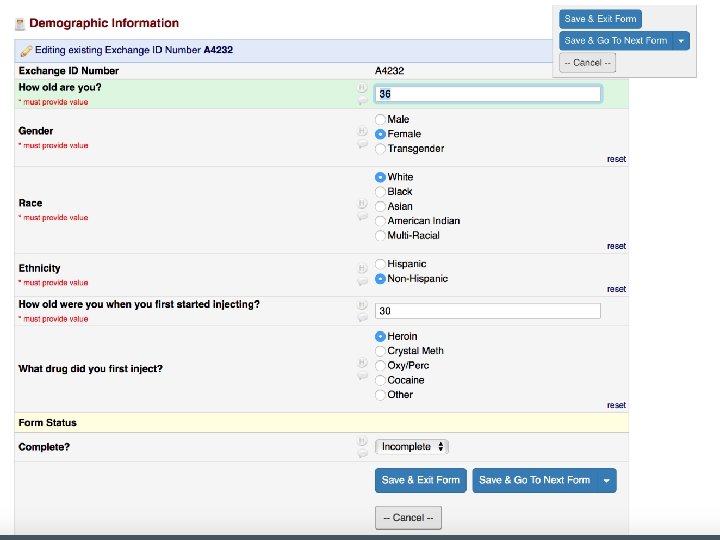This screenshot has height=540, width=720.
Task: Click history icon for the Ethnicity field
Action: coord(362,268)
